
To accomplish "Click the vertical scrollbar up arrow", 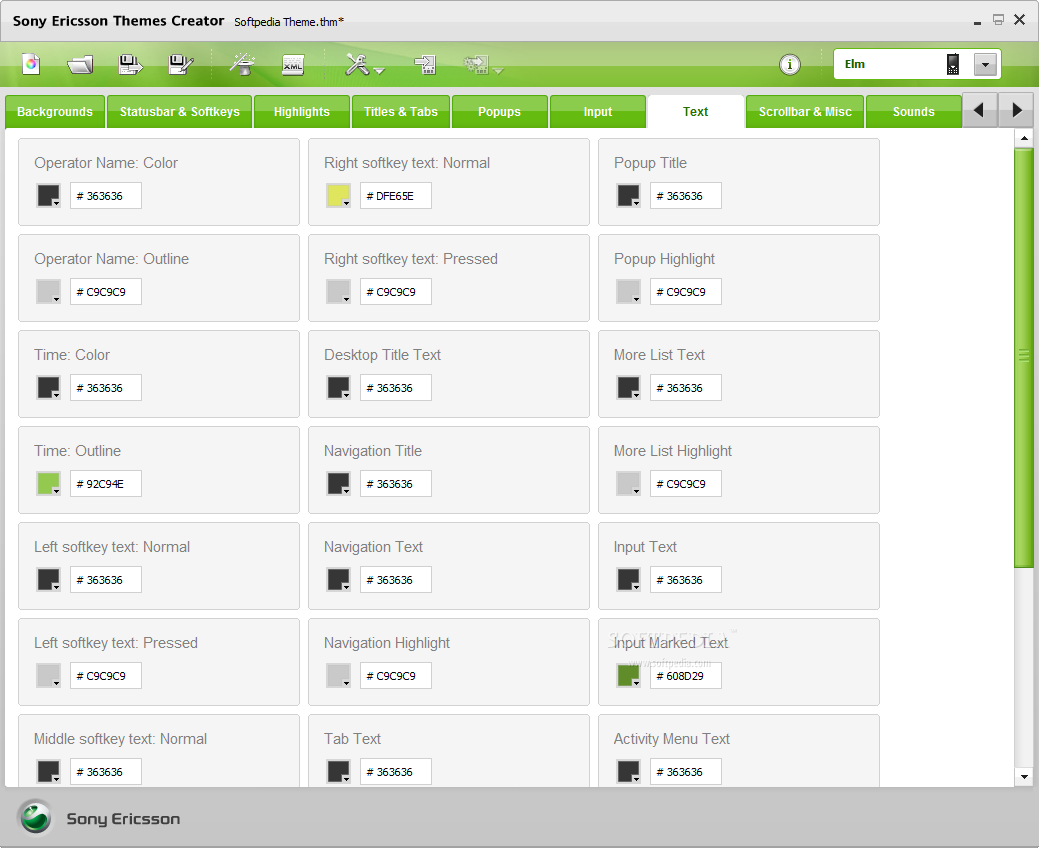I will pos(1024,138).
